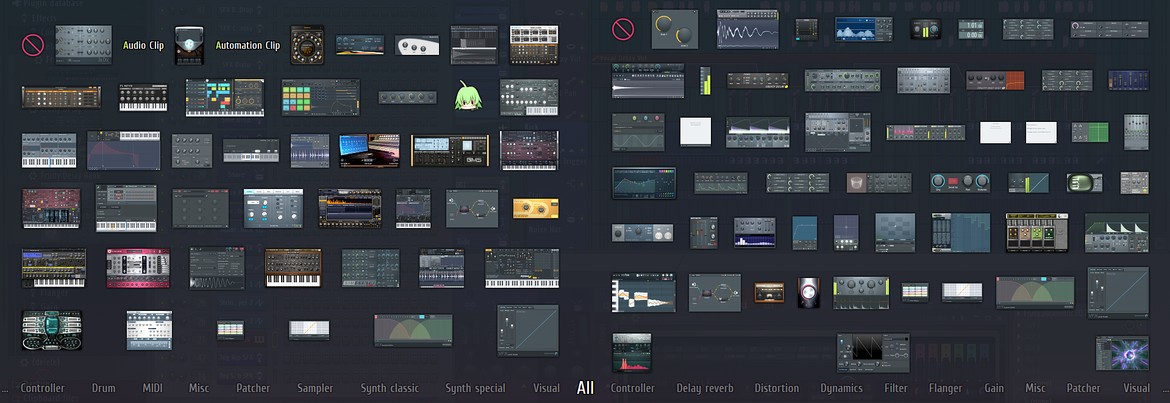Open the Toxic Biohazard teal plugin

click(x=52, y=330)
